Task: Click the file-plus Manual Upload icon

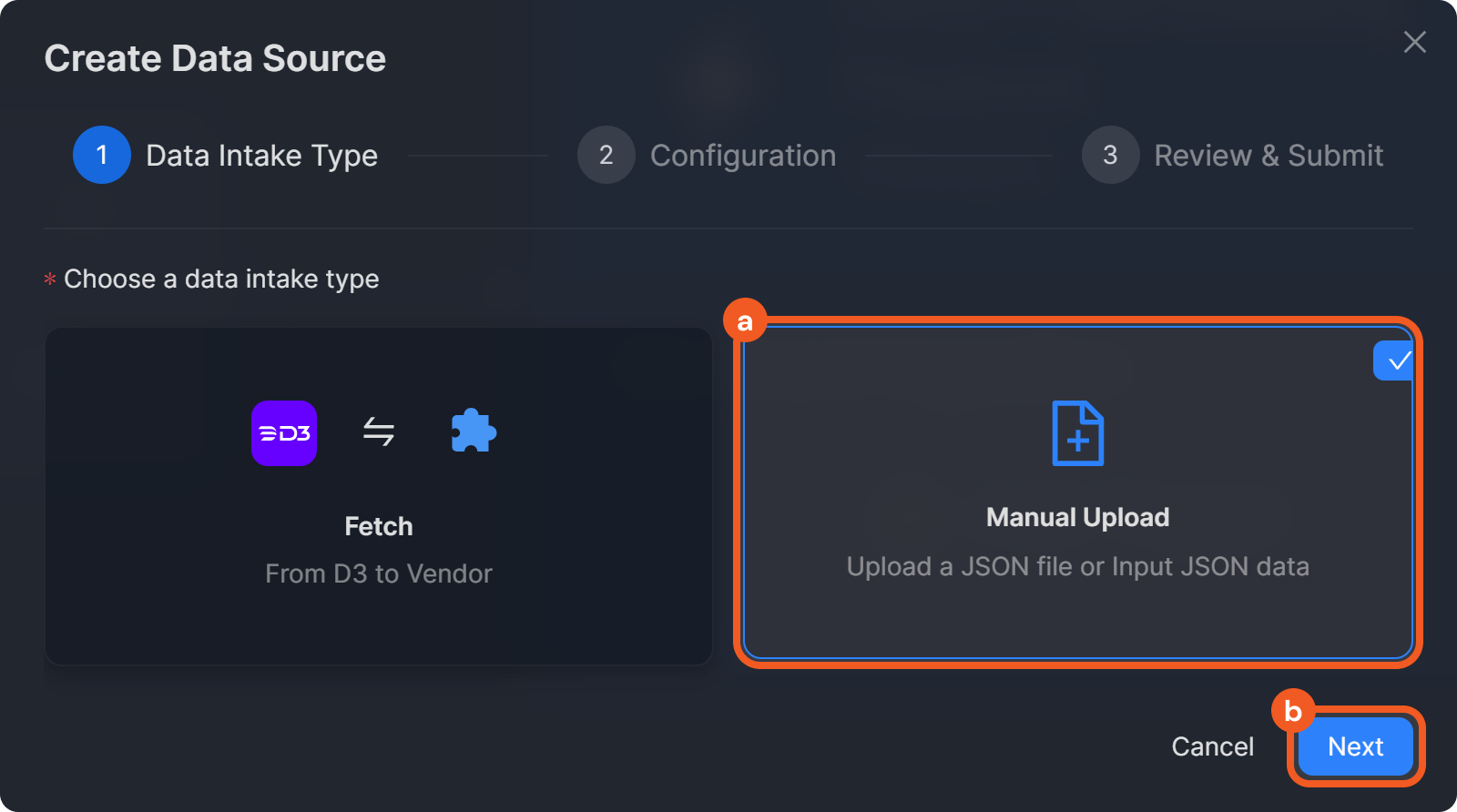Action: pos(1077,433)
